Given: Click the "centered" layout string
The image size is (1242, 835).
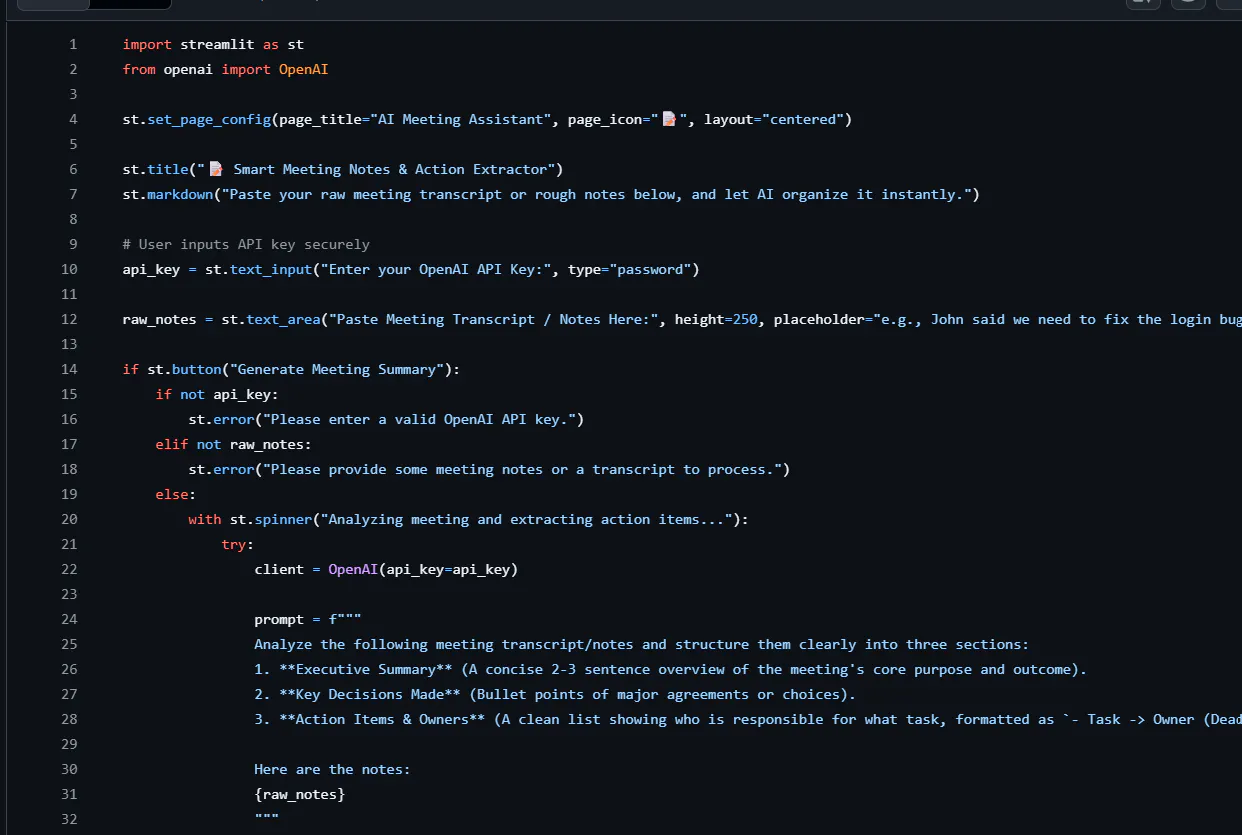Looking at the screenshot, I should coord(802,119).
